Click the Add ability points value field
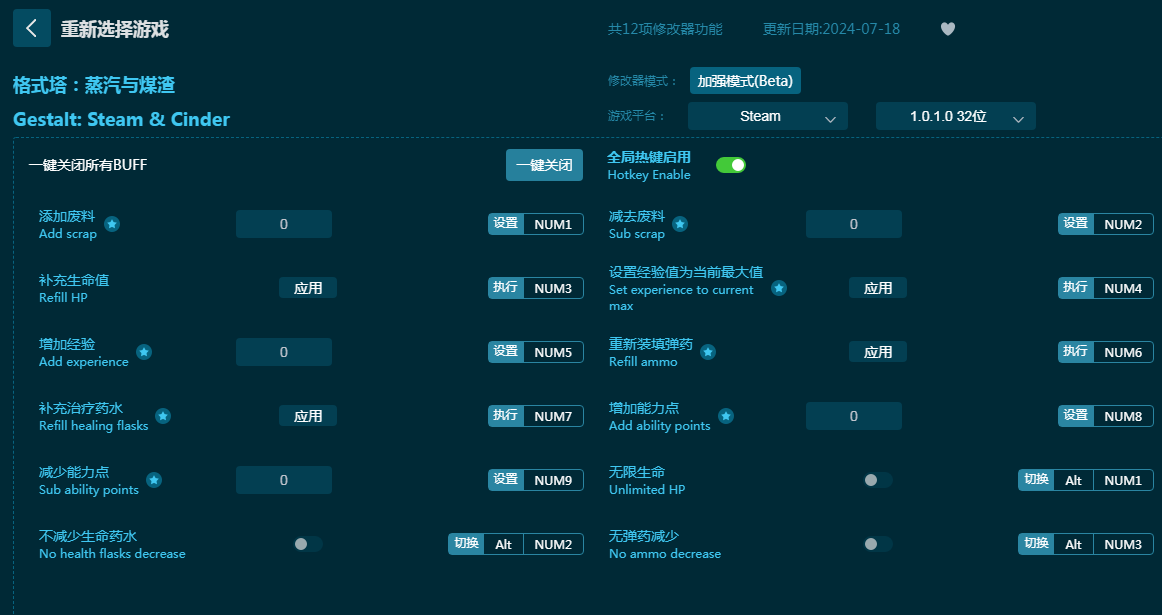This screenshot has width=1162, height=615. (854, 416)
